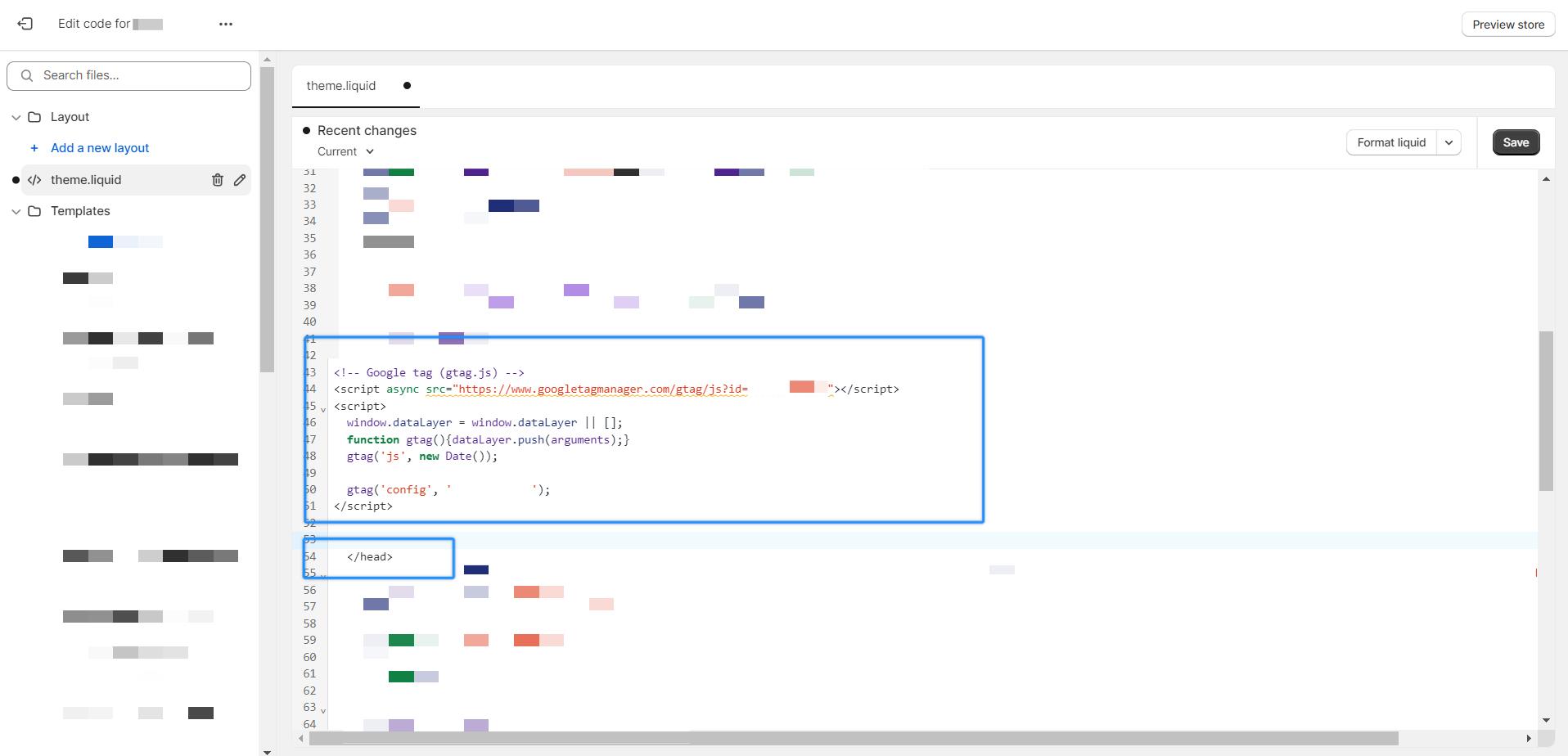
Task: Click the Recent changes label
Action: pyautogui.click(x=367, y=131)
